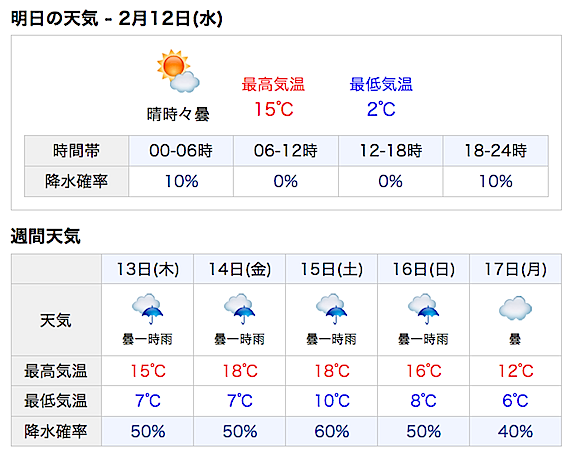Click the rain umbrella icon for 13日(木)

(148, 309)
